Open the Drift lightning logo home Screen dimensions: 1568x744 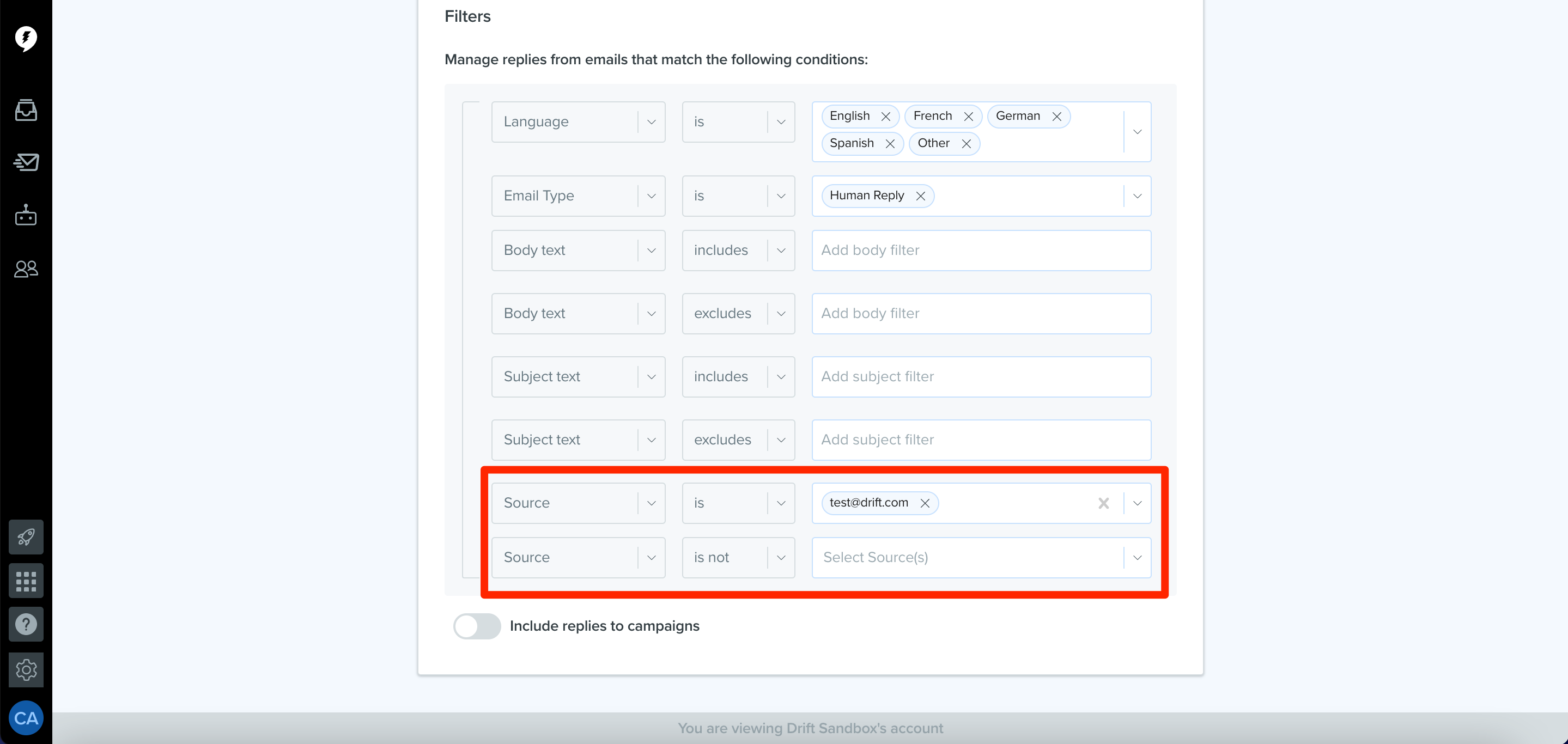coord(26,38)
